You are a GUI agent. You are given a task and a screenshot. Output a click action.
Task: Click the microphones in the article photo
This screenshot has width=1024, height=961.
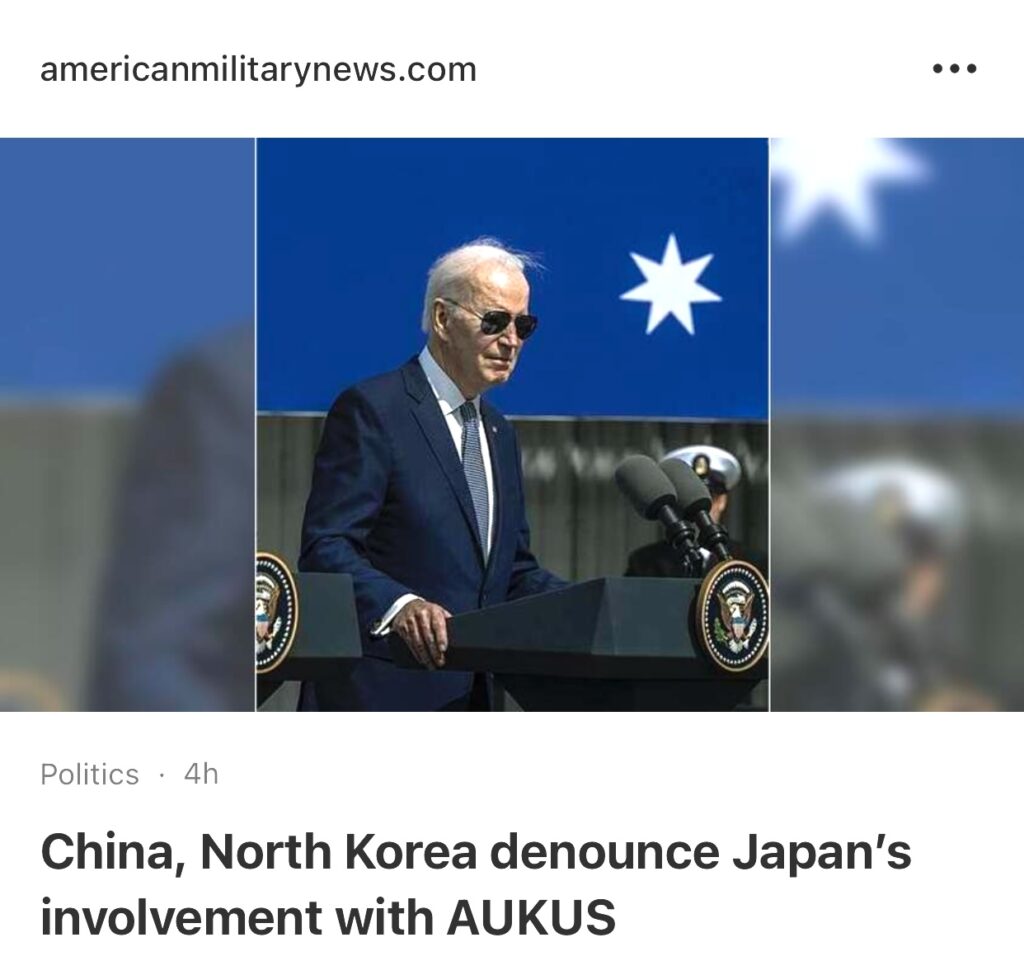click(x=673, y=506)
